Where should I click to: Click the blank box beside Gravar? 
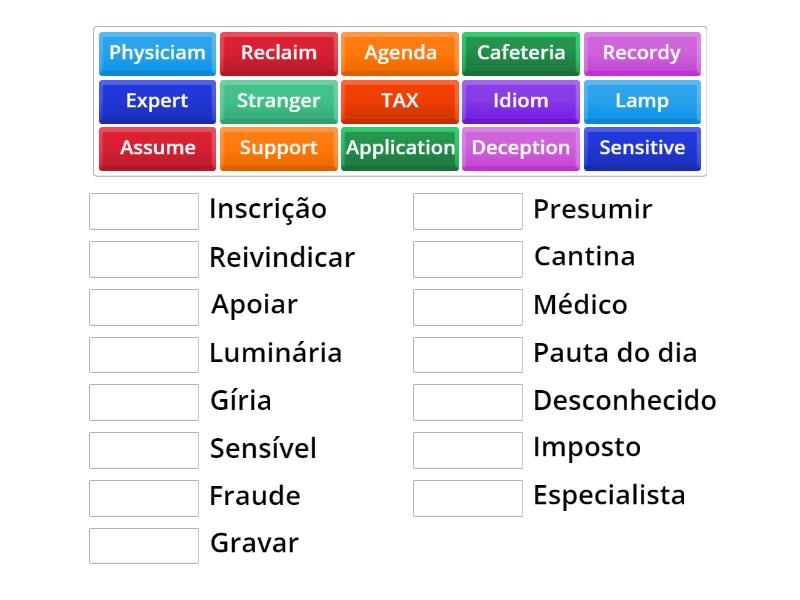(x=144, y=545)
